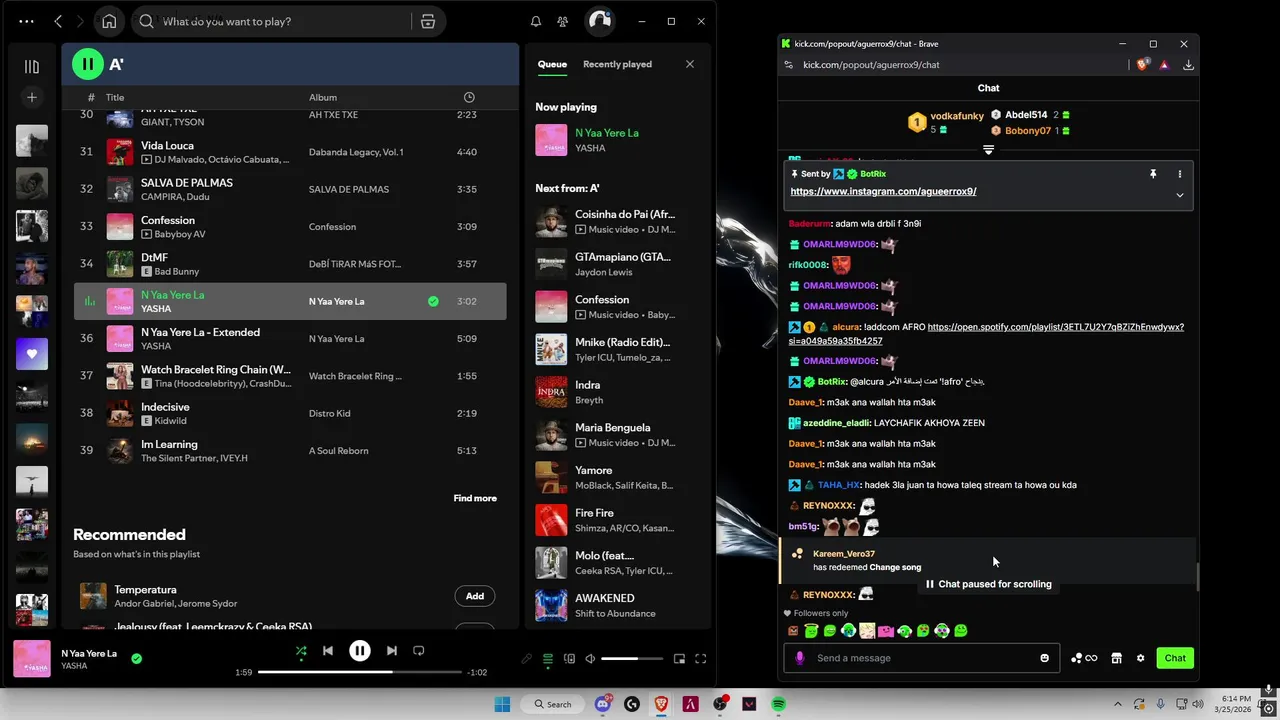Viewport: 1280px width, 720px height.
Task: Open the Instagram link in pinned chat message
Action: (883, 191)
